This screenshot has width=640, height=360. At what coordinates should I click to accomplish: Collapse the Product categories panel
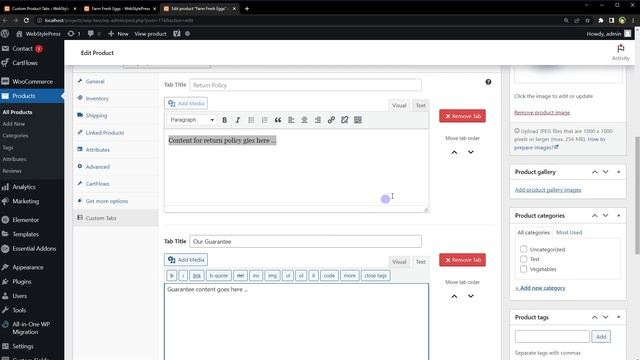(x=618, y=216)
